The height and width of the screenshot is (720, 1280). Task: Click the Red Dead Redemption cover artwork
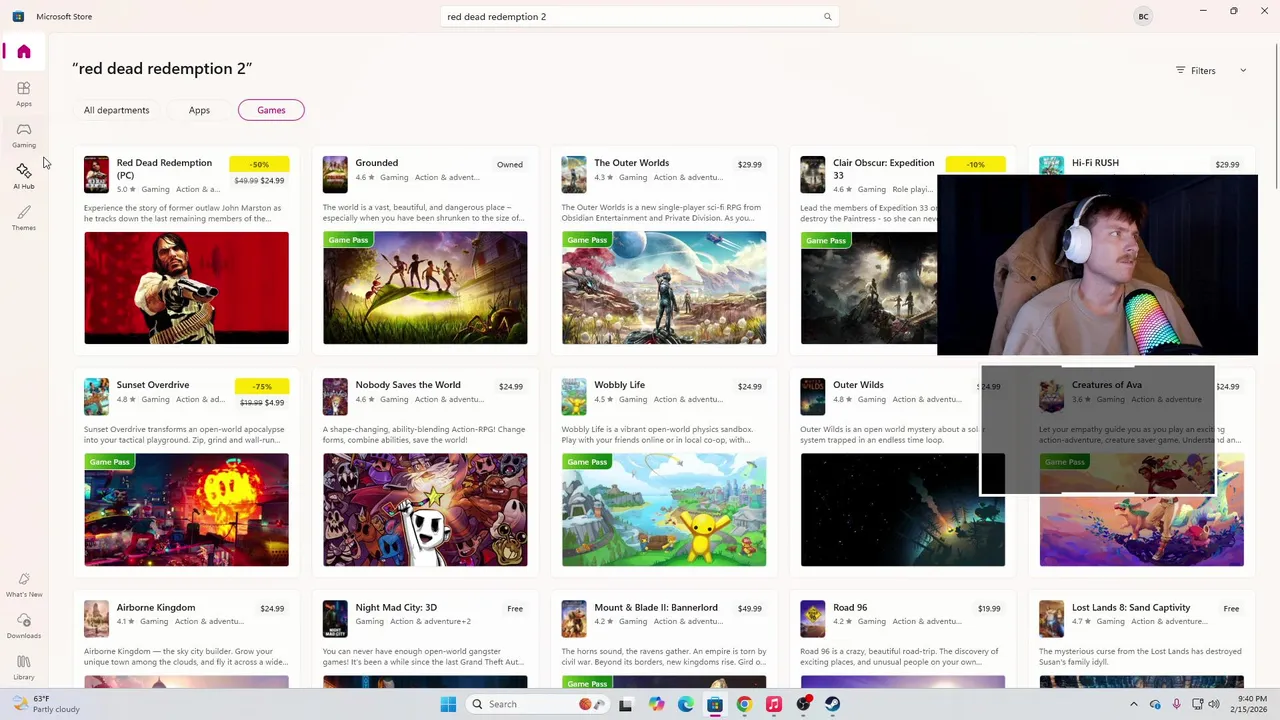coord(186,288)
